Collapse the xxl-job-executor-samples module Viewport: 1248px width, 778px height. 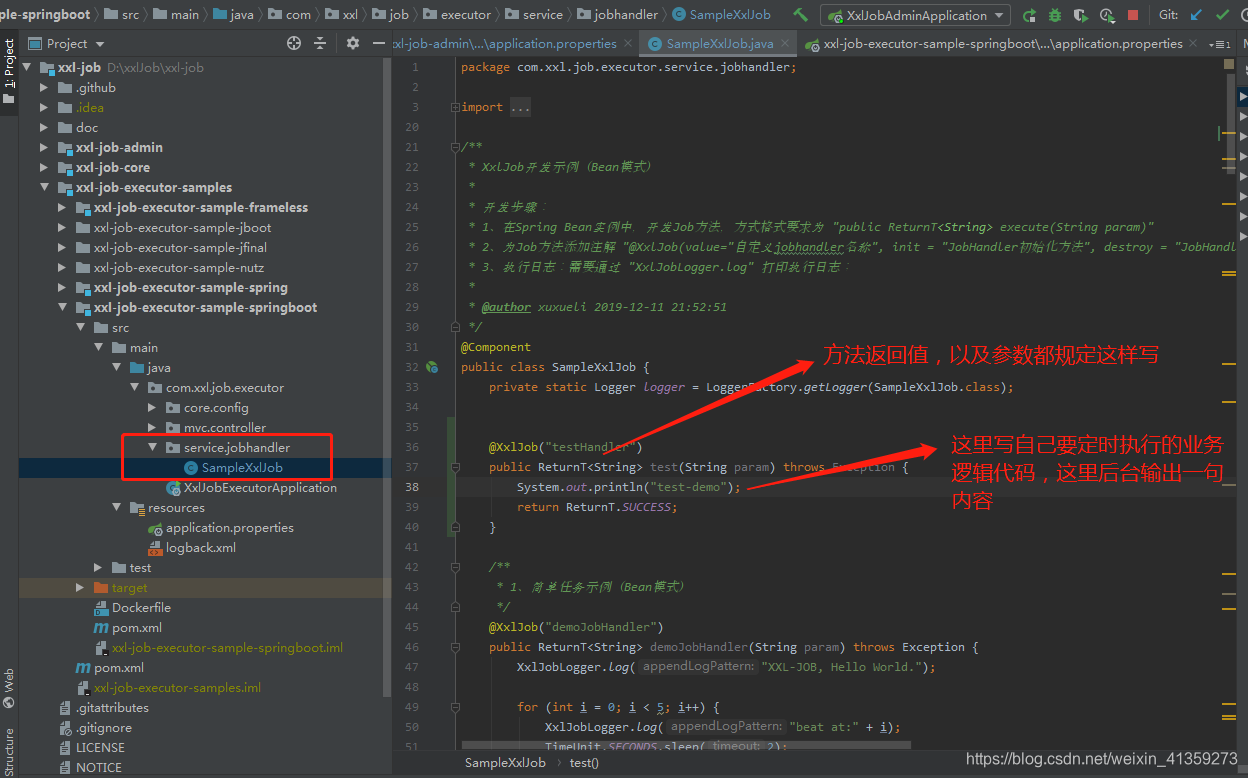coord(44,188)
